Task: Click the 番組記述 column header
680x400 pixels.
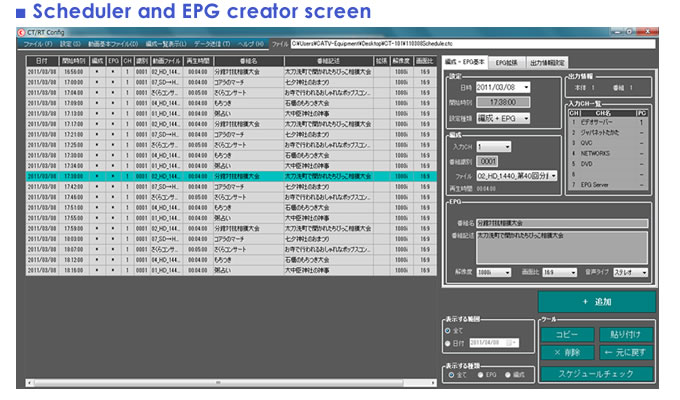Action: [328, 61]
